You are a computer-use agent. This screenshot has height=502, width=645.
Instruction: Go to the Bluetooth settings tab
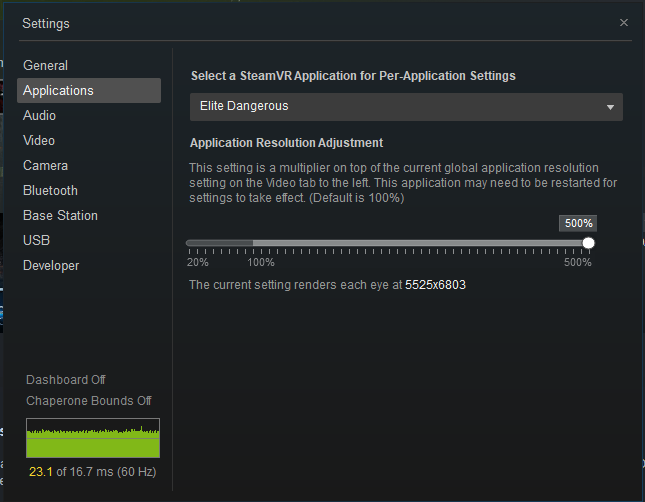51,191
